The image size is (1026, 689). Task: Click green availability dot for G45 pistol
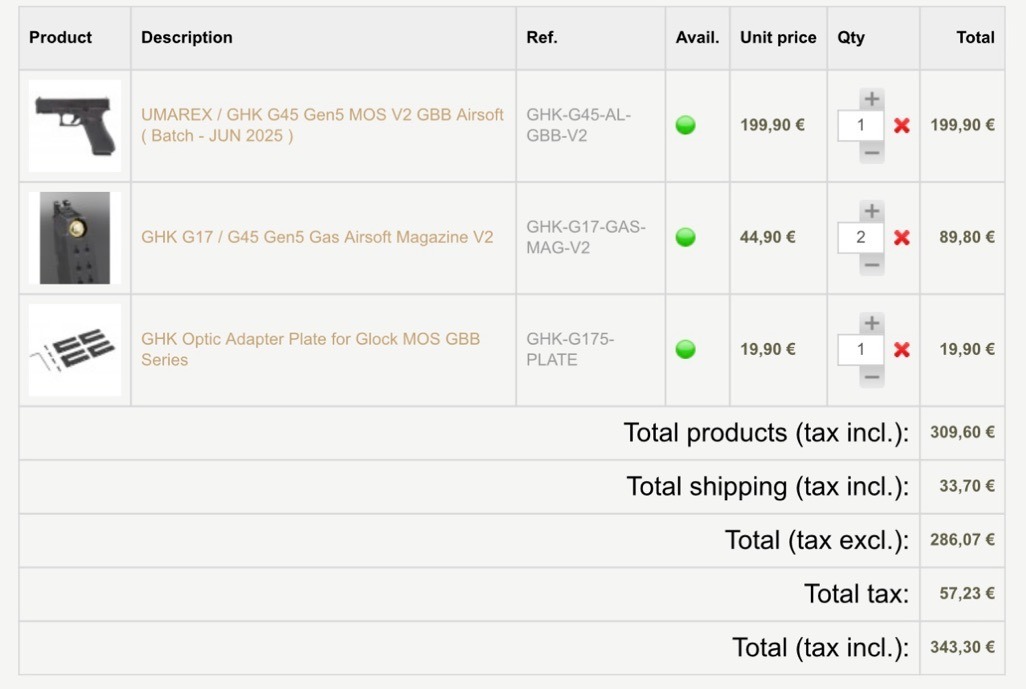(x=685, y=126)
